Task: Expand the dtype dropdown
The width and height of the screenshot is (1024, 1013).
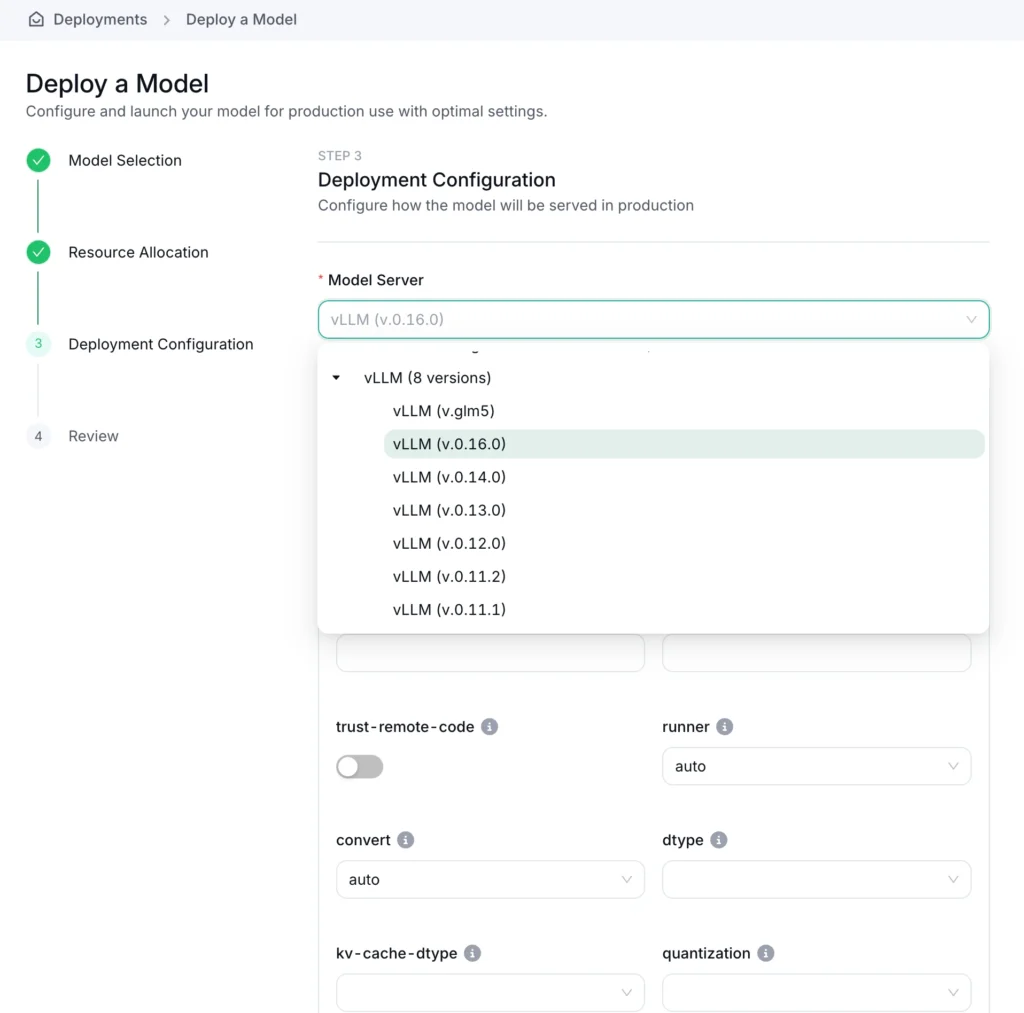Action: [x=816, y=879]
